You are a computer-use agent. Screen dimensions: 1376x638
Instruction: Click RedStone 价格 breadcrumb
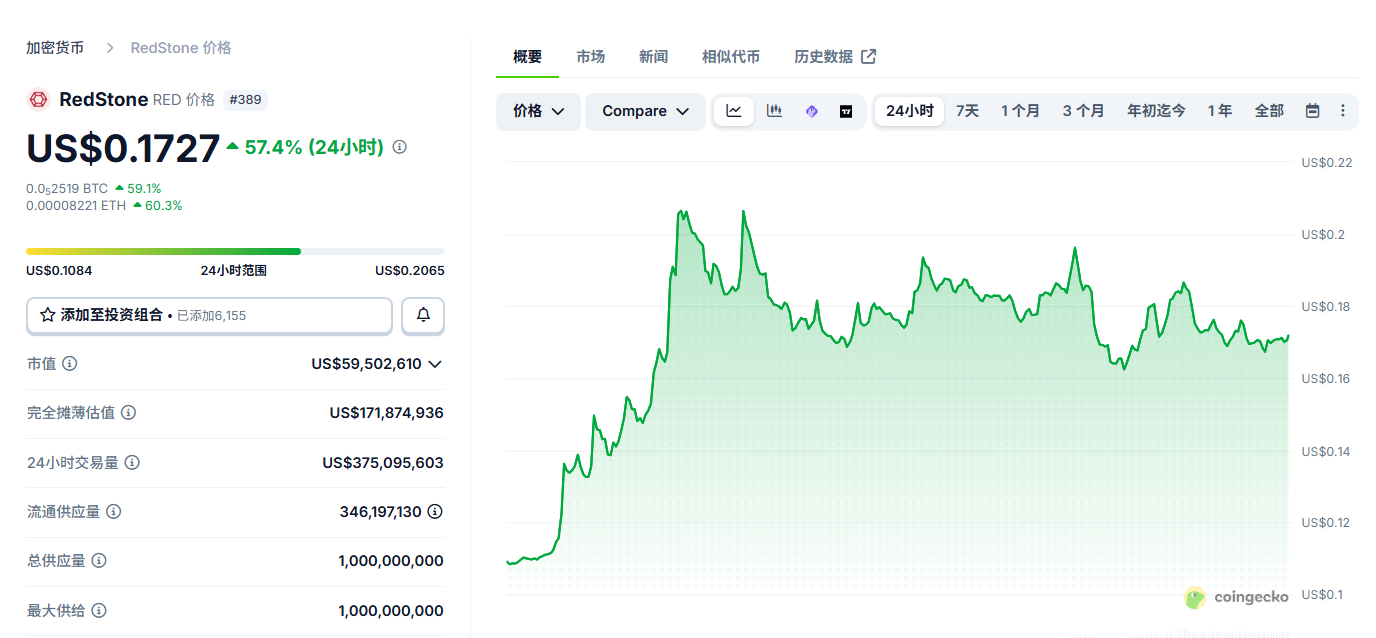click(181, 48)
